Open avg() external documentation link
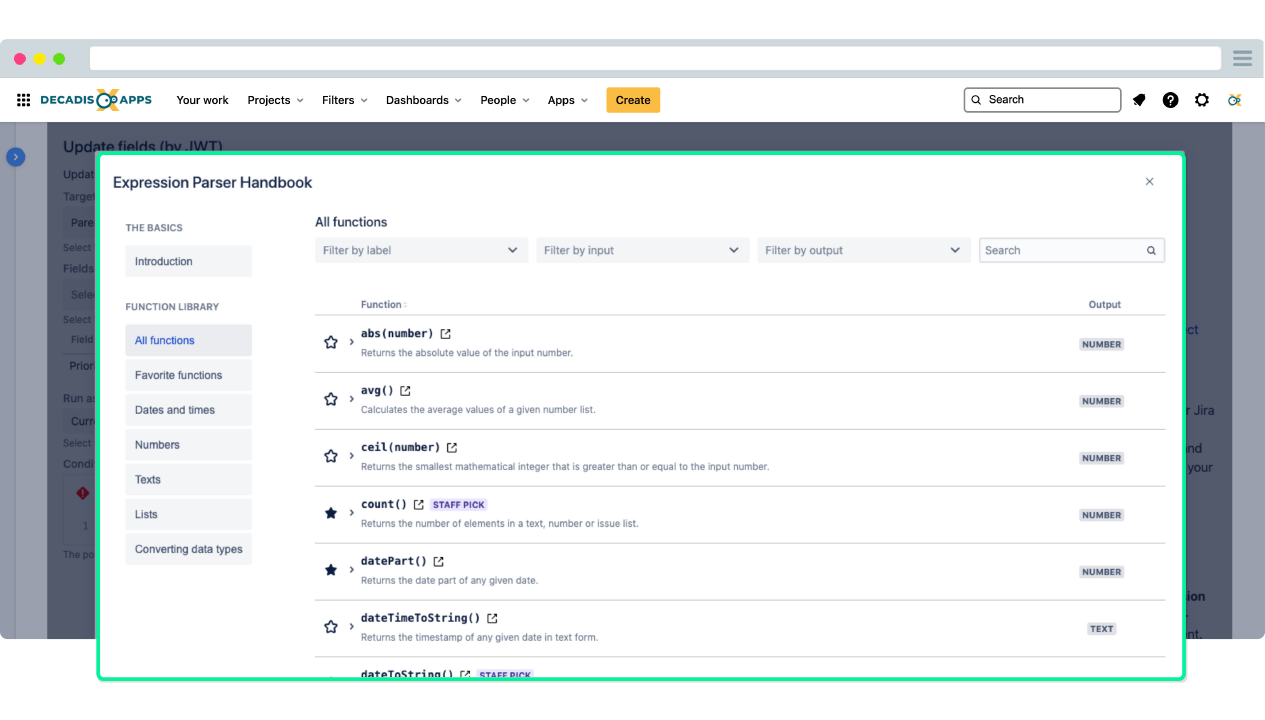Screen dimensions: 1265x720 [405, 391]
